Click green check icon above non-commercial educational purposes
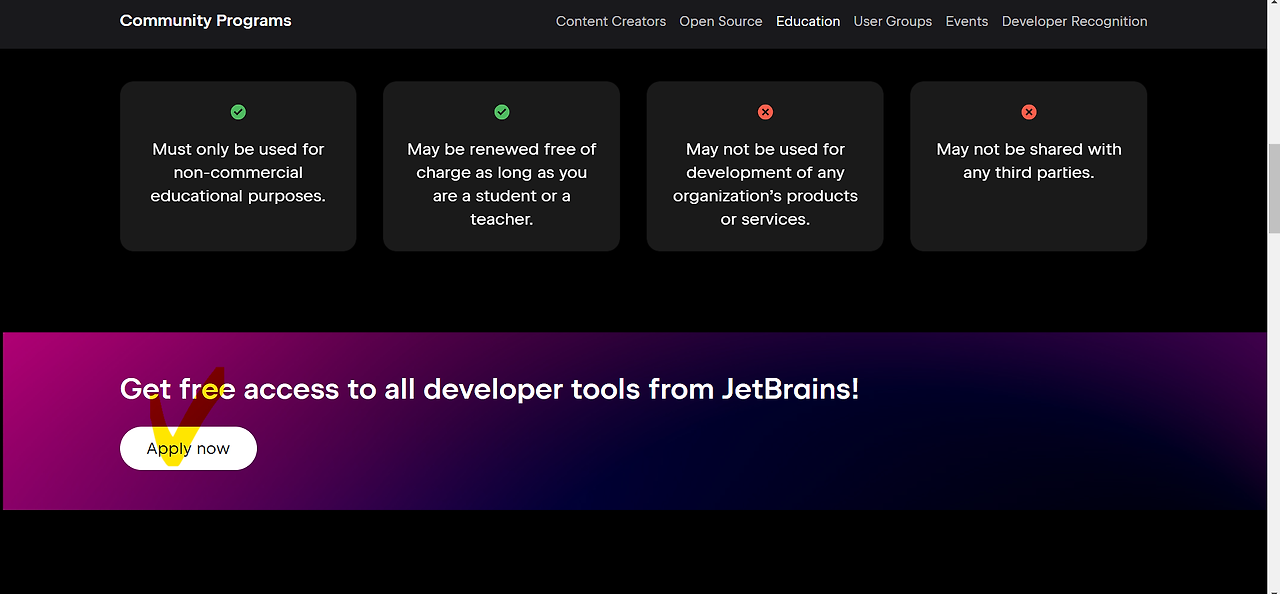 coord(238,112)
